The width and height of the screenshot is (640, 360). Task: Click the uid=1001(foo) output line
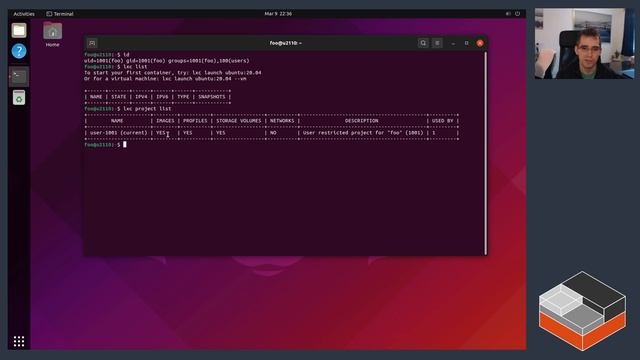coord(167,61)
